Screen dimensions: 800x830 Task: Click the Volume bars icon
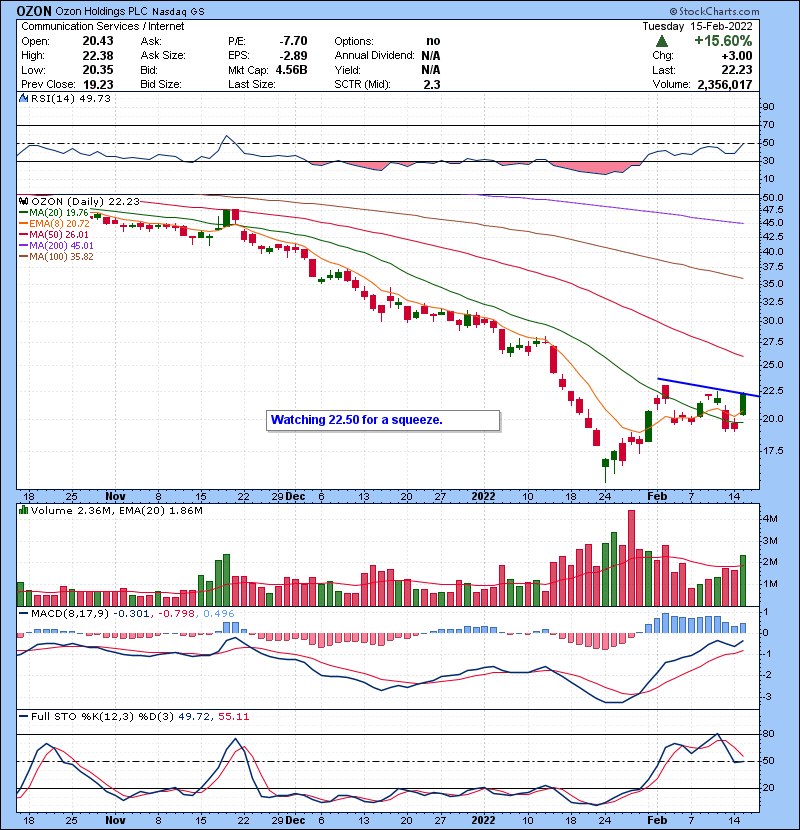click(x=23, y=510)
